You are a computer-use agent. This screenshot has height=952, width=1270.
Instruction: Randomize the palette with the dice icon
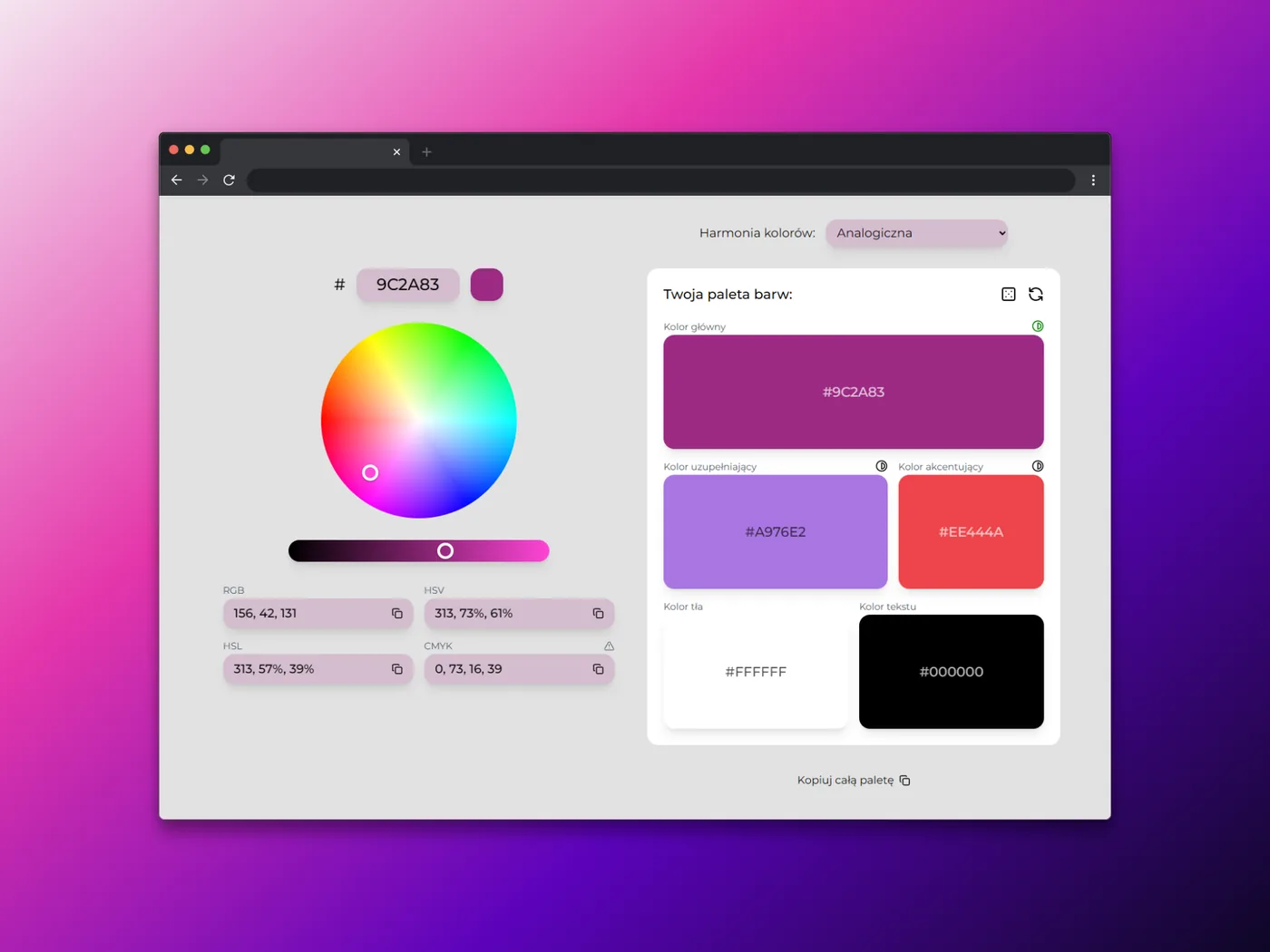pos(1009,295)
